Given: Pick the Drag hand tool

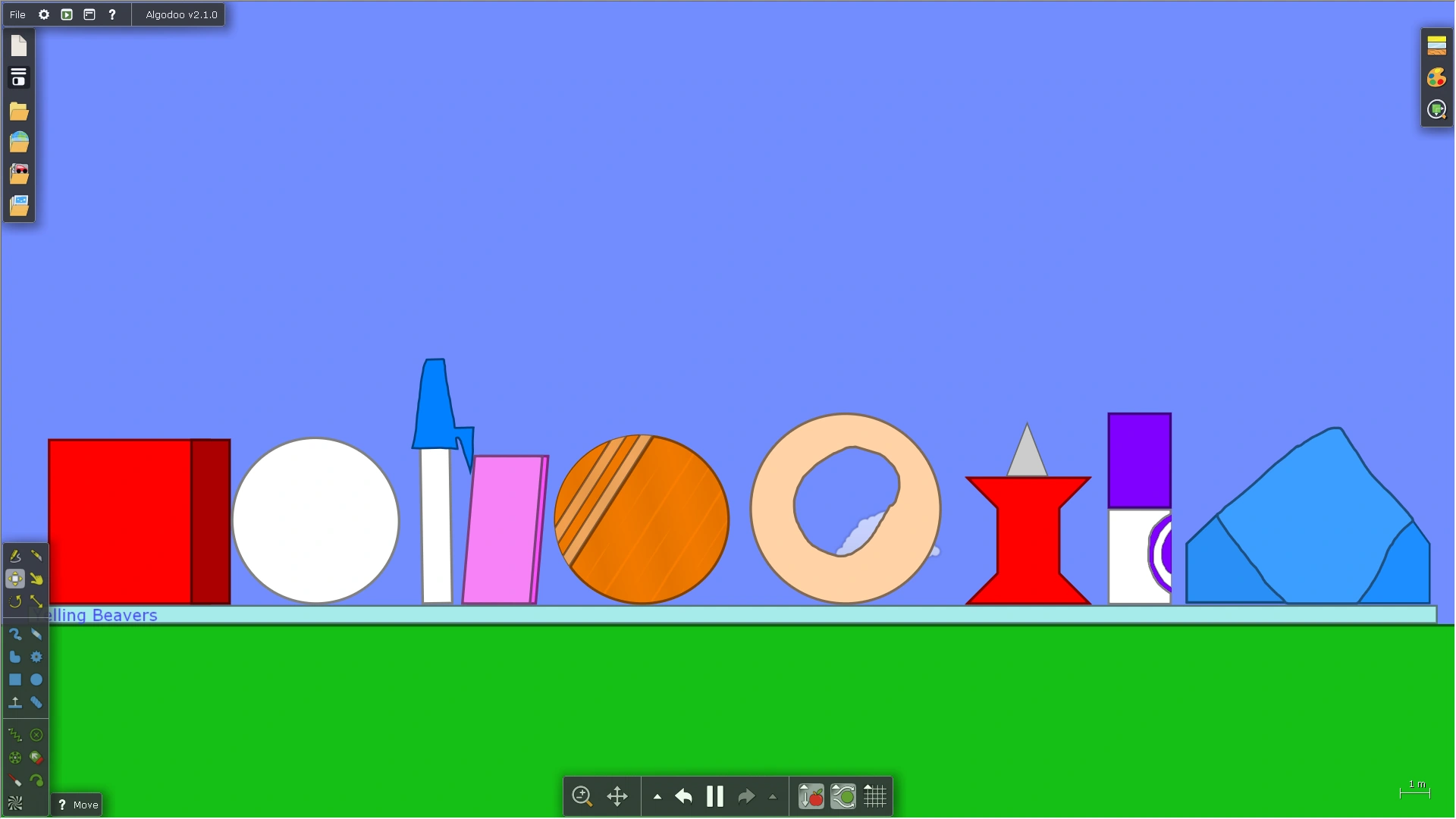Looking at the screenshot, I should click(36, 579).
